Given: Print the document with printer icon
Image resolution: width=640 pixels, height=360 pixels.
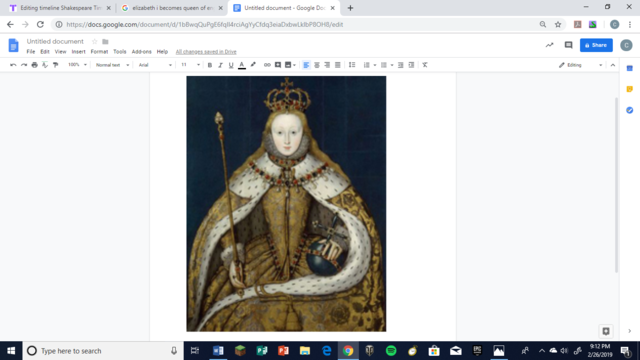Looking at the screenshot, I should pos(34,65).
